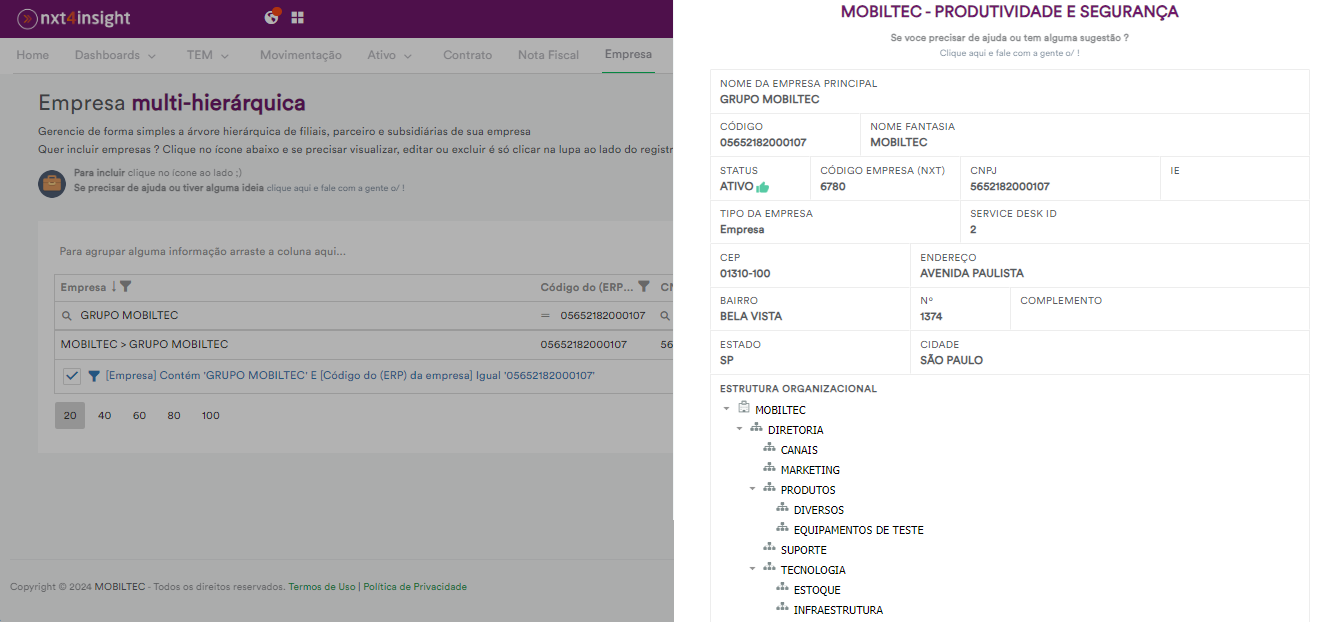This screenshot has height=622, width=1335.
Task: Click the CIDADE value SÃO PAULO
Action: (x=952, y=360)
